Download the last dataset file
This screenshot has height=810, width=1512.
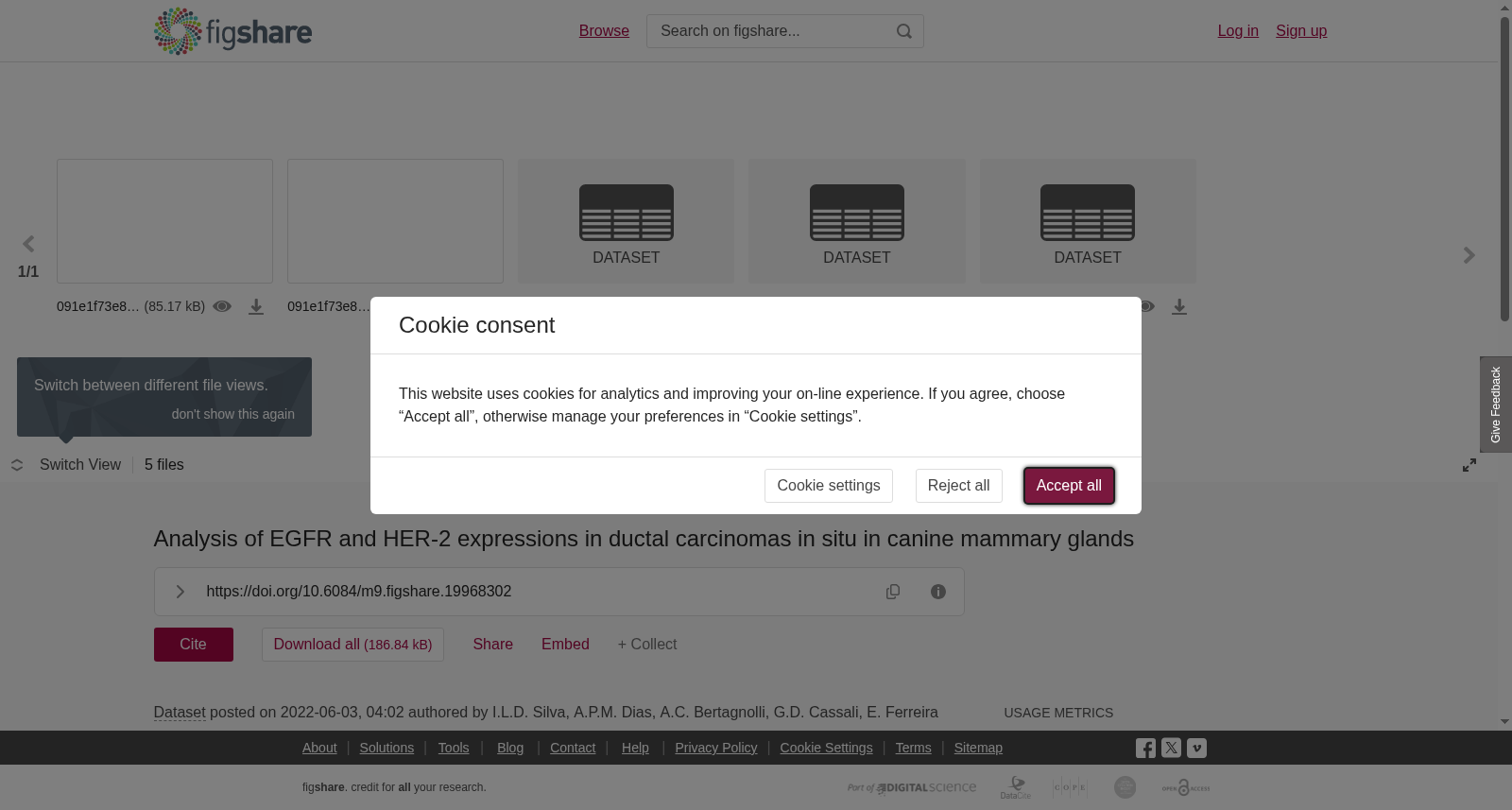pyautogui.click(x=1179, y=306)
